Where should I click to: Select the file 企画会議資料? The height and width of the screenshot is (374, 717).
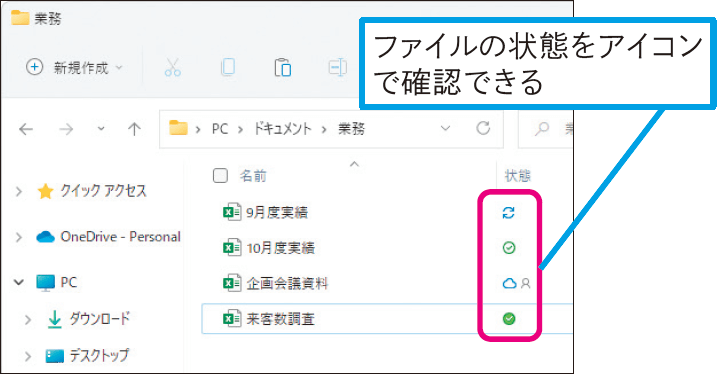287,283
